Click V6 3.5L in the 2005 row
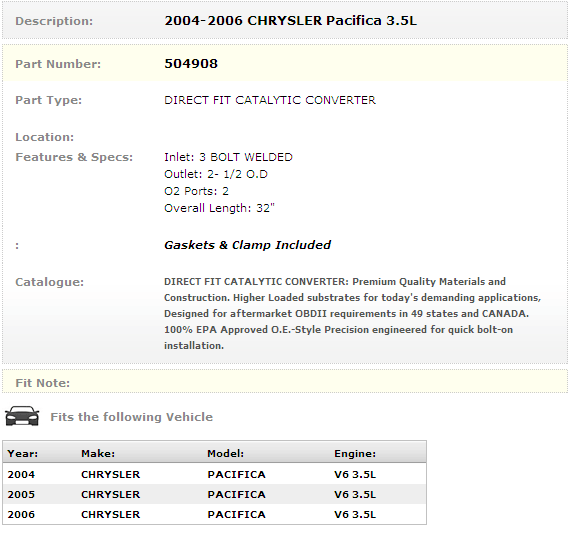The height and width of the screenshot is (546, 570). (355, 494)
